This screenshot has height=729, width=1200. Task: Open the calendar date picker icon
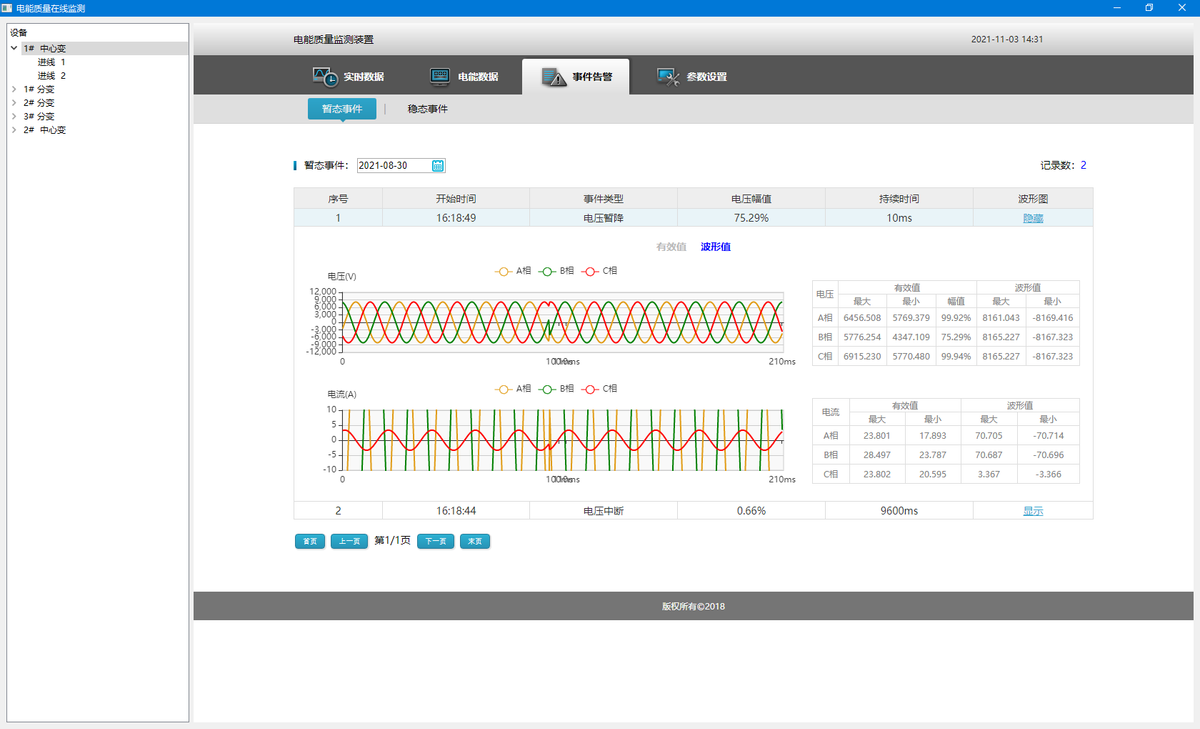coord(437,165)
